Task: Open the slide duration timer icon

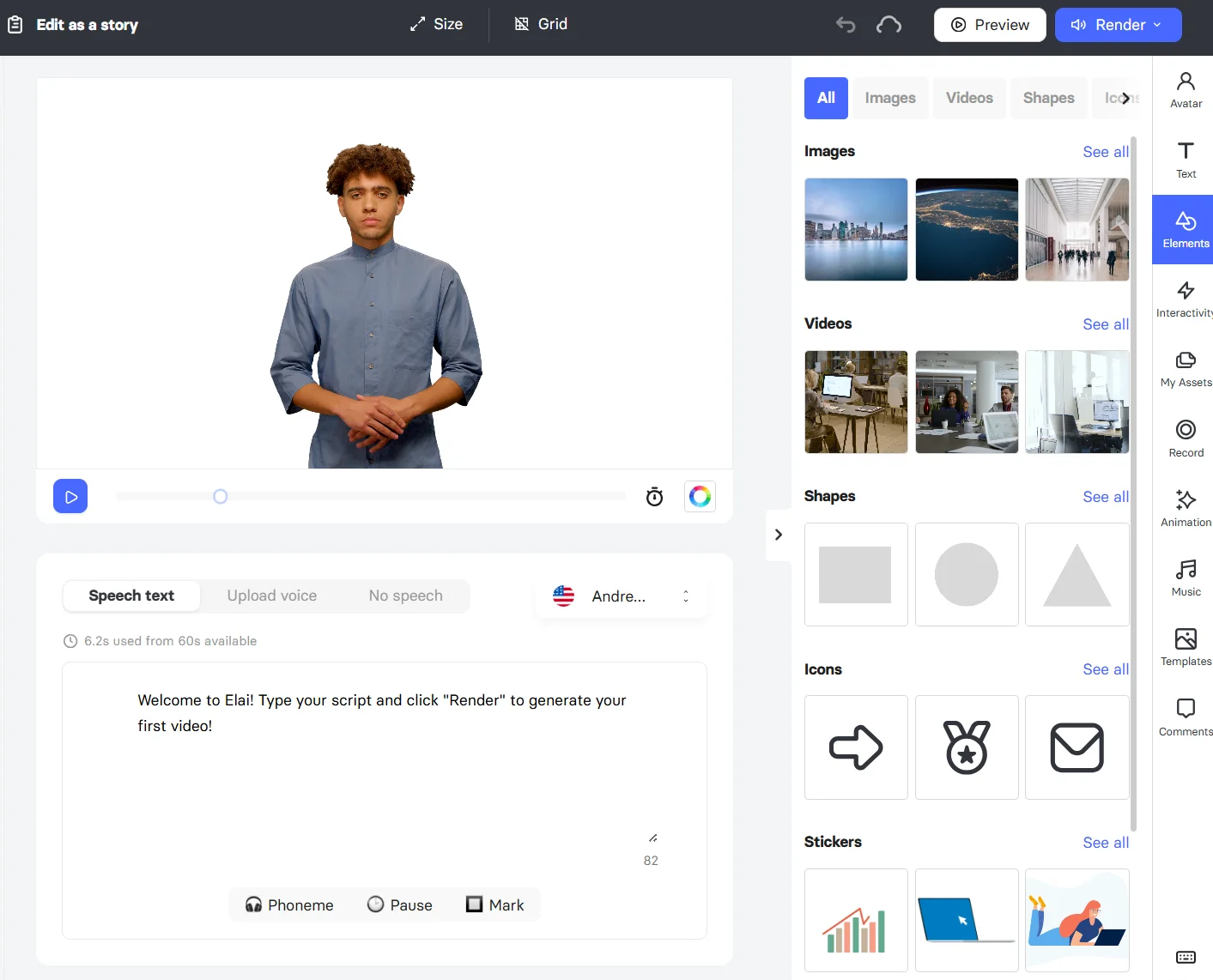Action: point(654,496)
